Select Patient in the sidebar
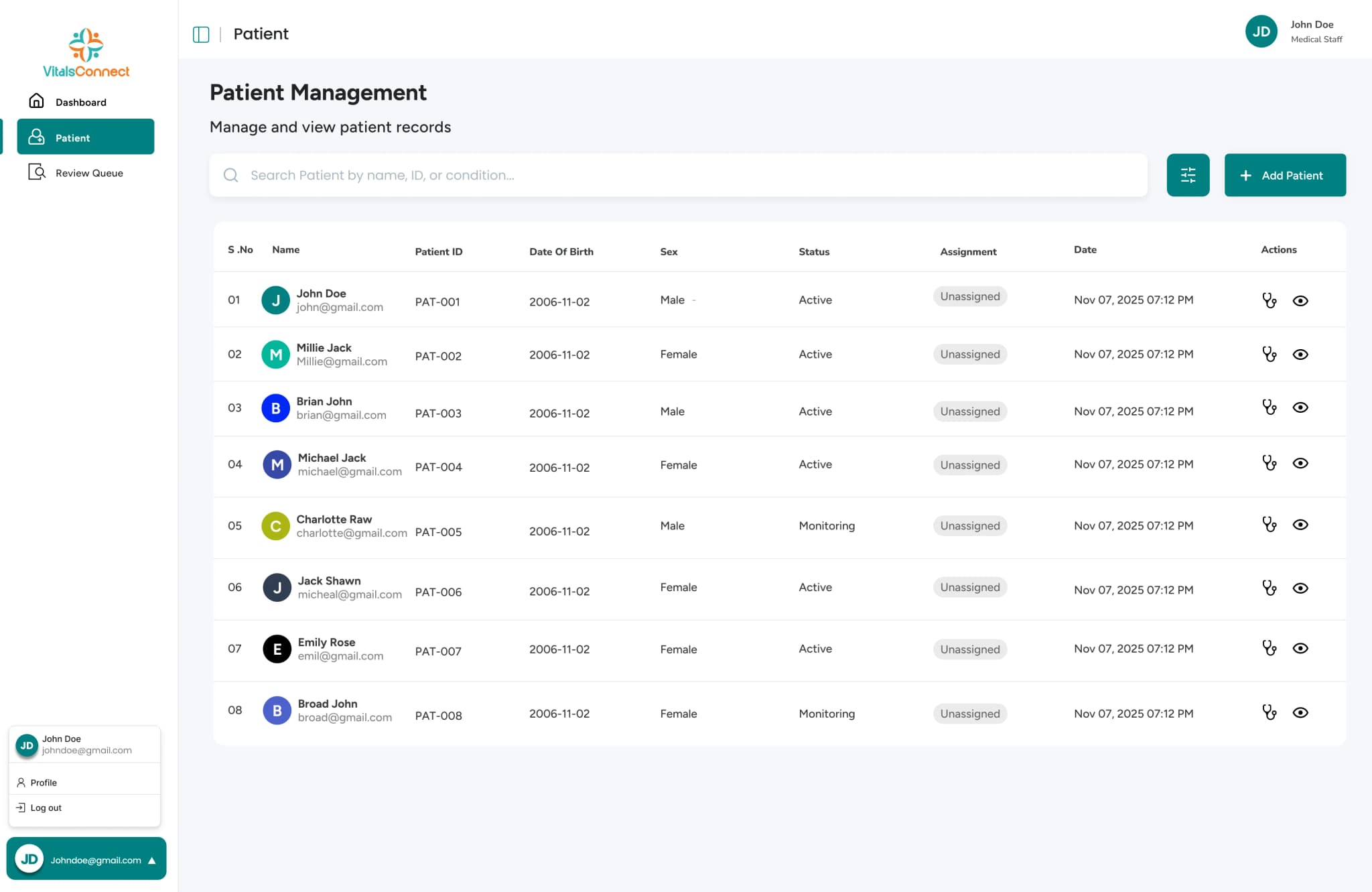Image resolution: width=1372 pixels, height=892 pixels. (86, 137)
